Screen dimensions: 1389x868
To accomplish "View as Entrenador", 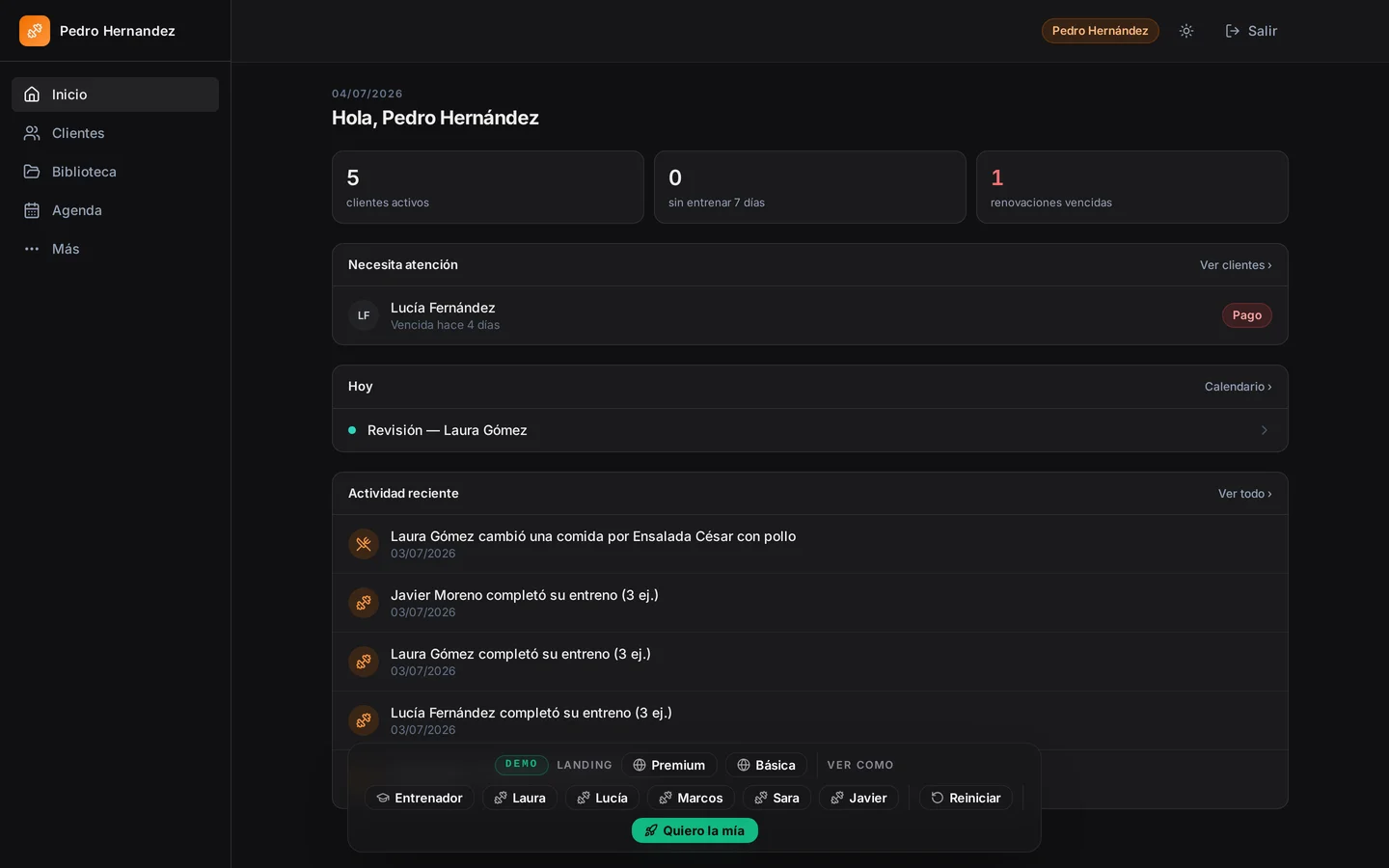I will click(x=420, y=798).
